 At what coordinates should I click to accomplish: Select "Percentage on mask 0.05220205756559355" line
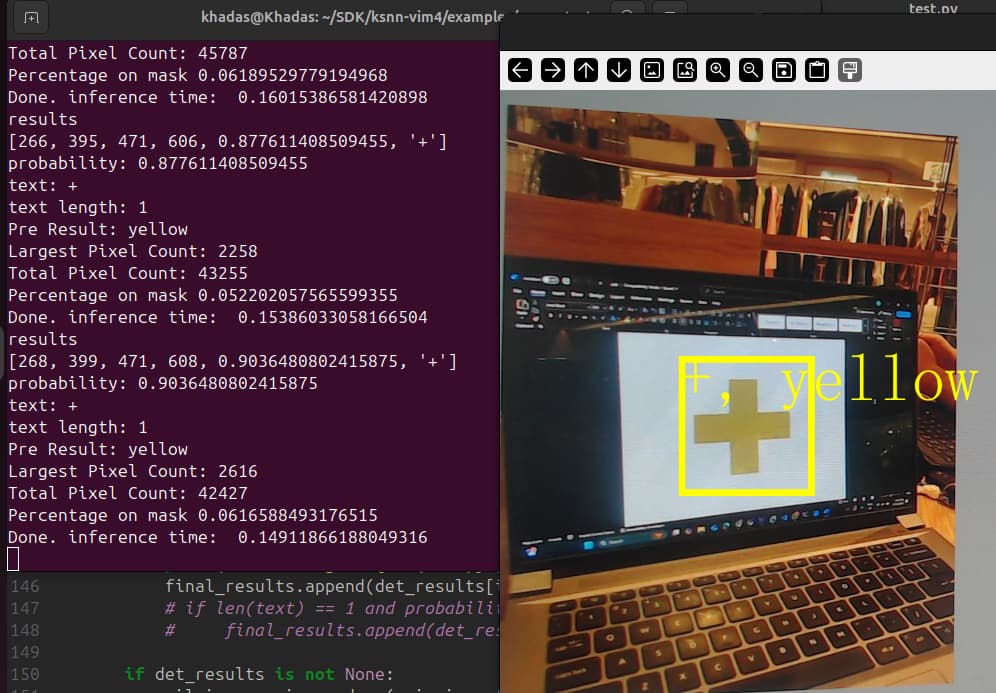point(203,295)
